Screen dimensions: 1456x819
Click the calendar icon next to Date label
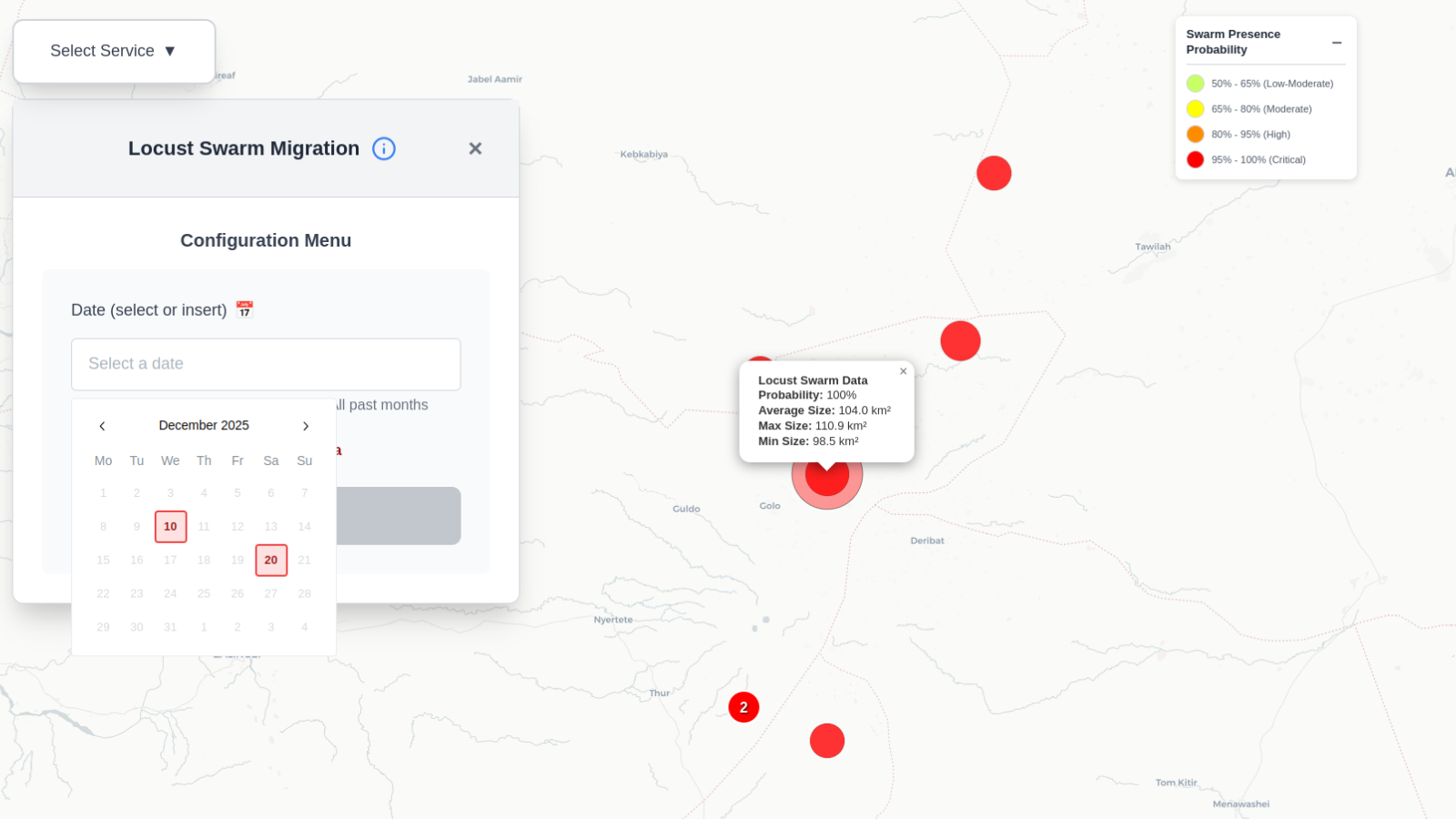coord(245,309)
